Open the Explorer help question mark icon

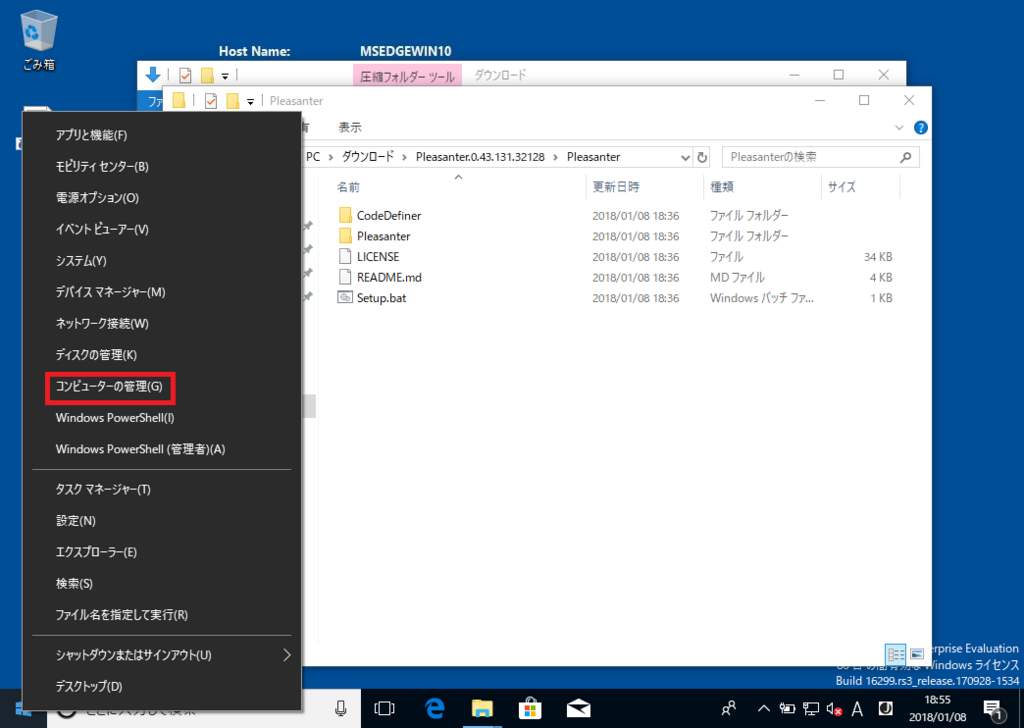(921, 128)
